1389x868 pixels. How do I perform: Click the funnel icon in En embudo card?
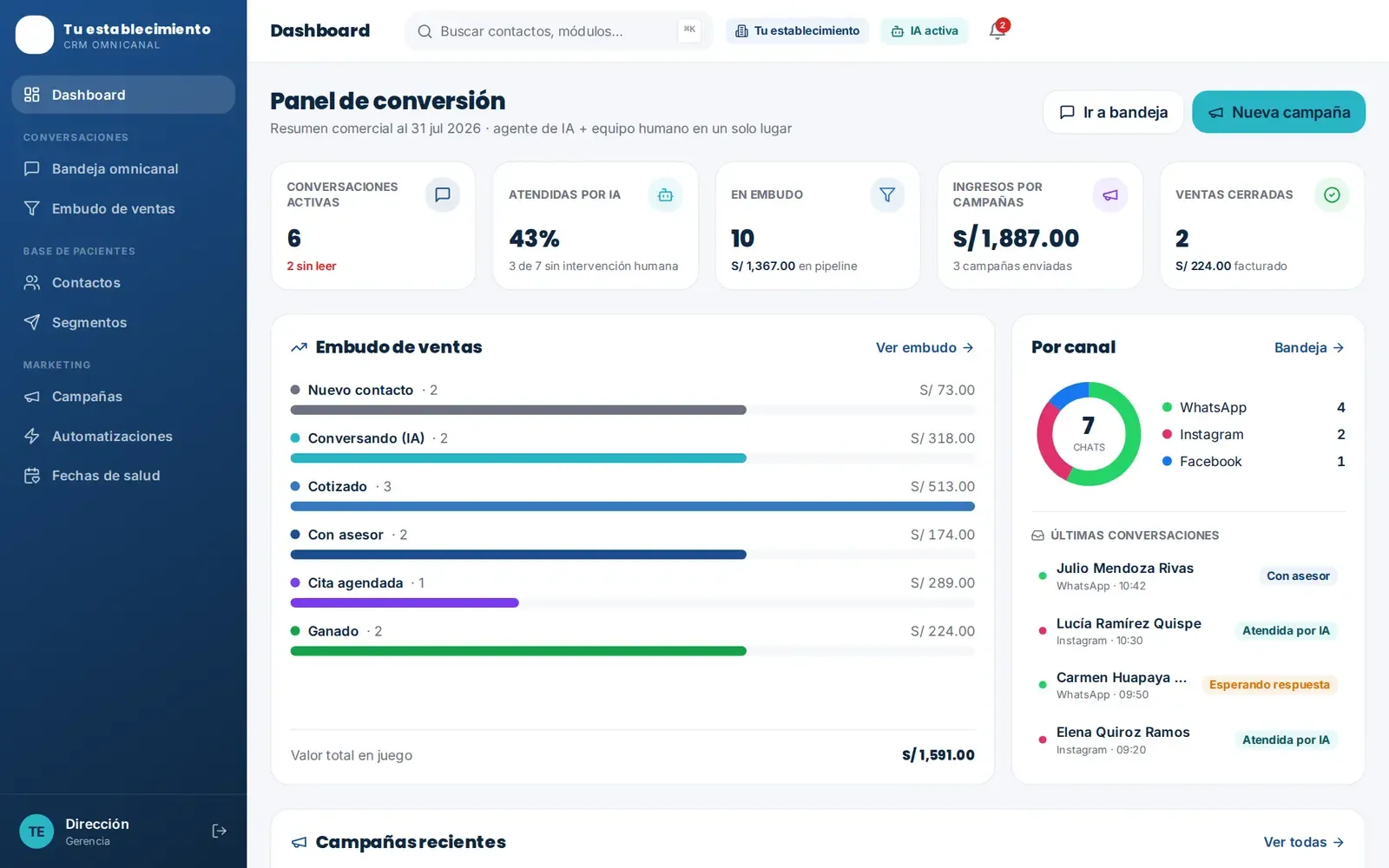(887, 194)
